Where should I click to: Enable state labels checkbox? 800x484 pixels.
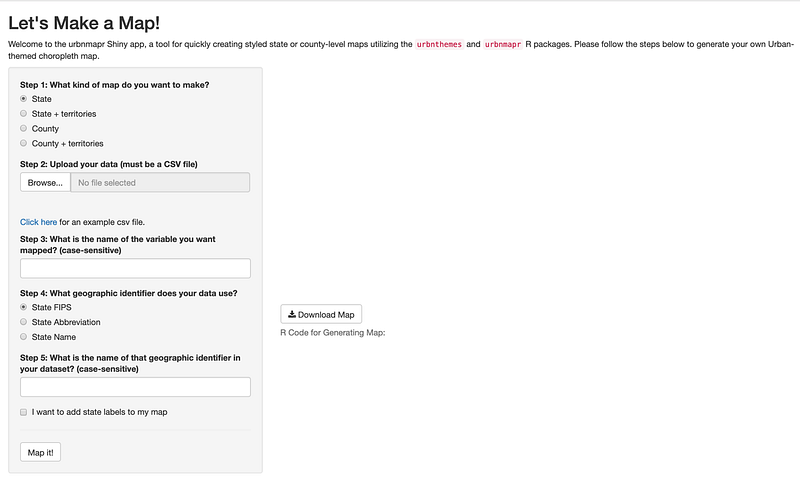(x=23, y=412)
